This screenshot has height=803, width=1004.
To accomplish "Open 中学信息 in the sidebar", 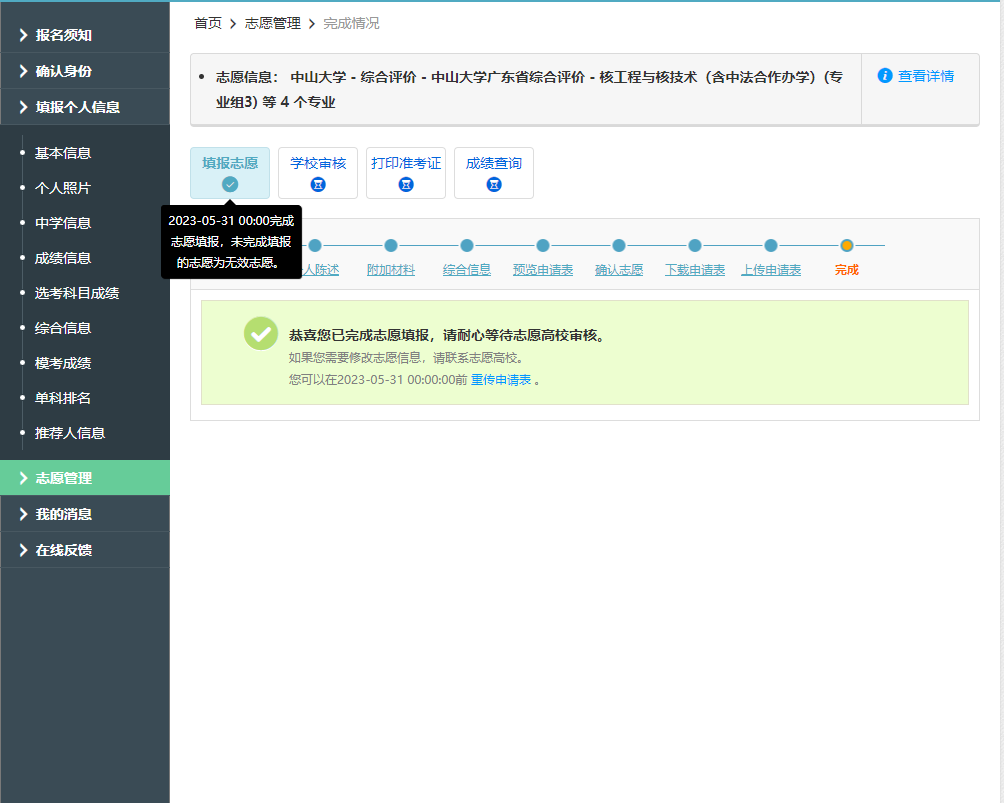I will tap(63, 223).
